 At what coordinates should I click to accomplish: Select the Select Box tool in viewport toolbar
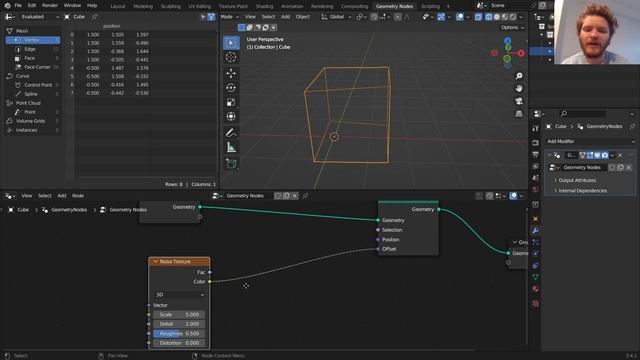coord(231,43)
